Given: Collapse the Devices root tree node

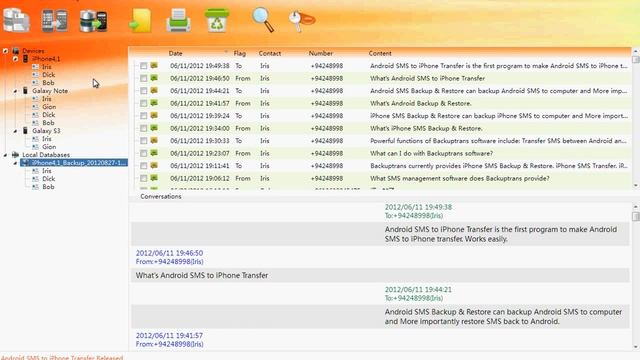Looking at the screenshot, I should point(5,51).
